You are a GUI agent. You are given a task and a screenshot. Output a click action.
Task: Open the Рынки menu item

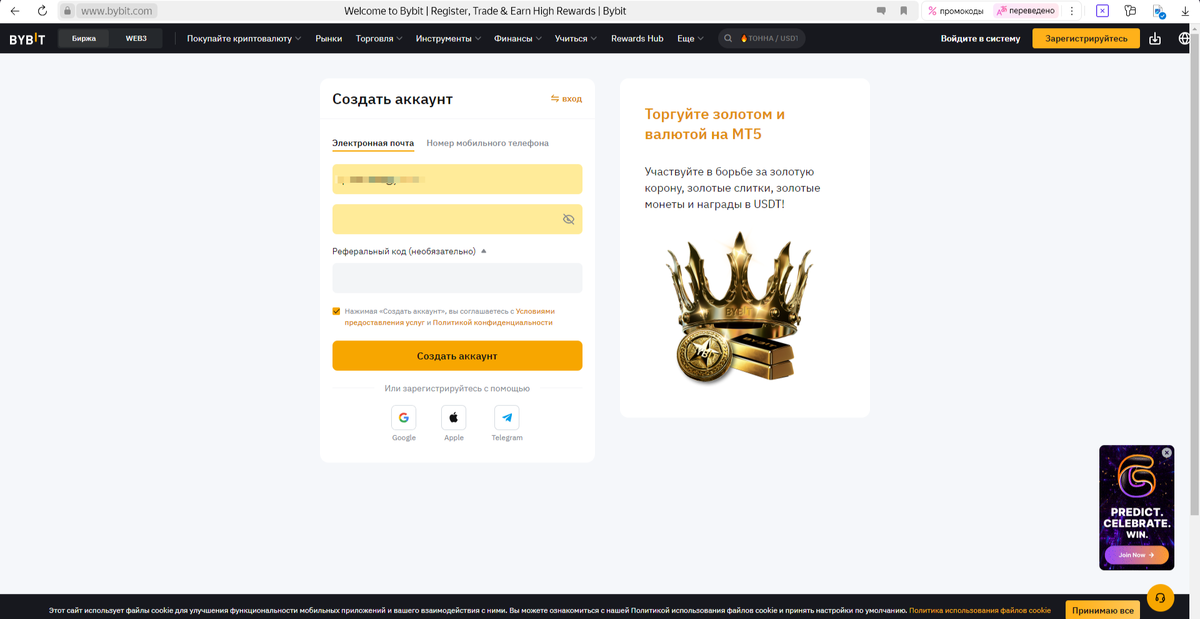[329, 39]
